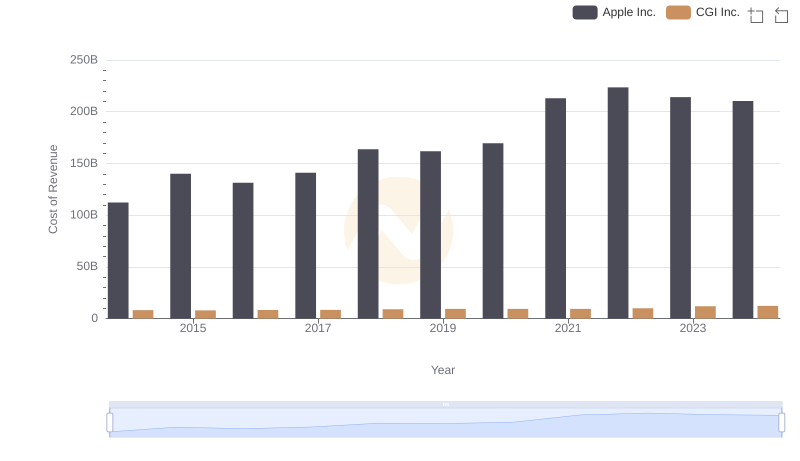Viewport: 800px width, 461px height.
Task: Click the Cost of Revenue axis title
Action: click(x=53, y=189)
